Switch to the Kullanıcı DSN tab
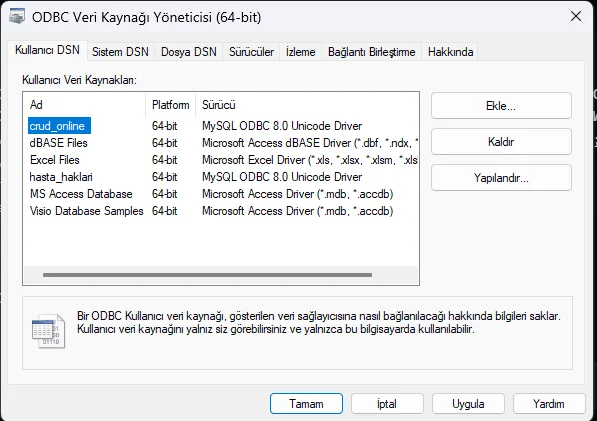This screenshot has height=421, width=597. 48,50
